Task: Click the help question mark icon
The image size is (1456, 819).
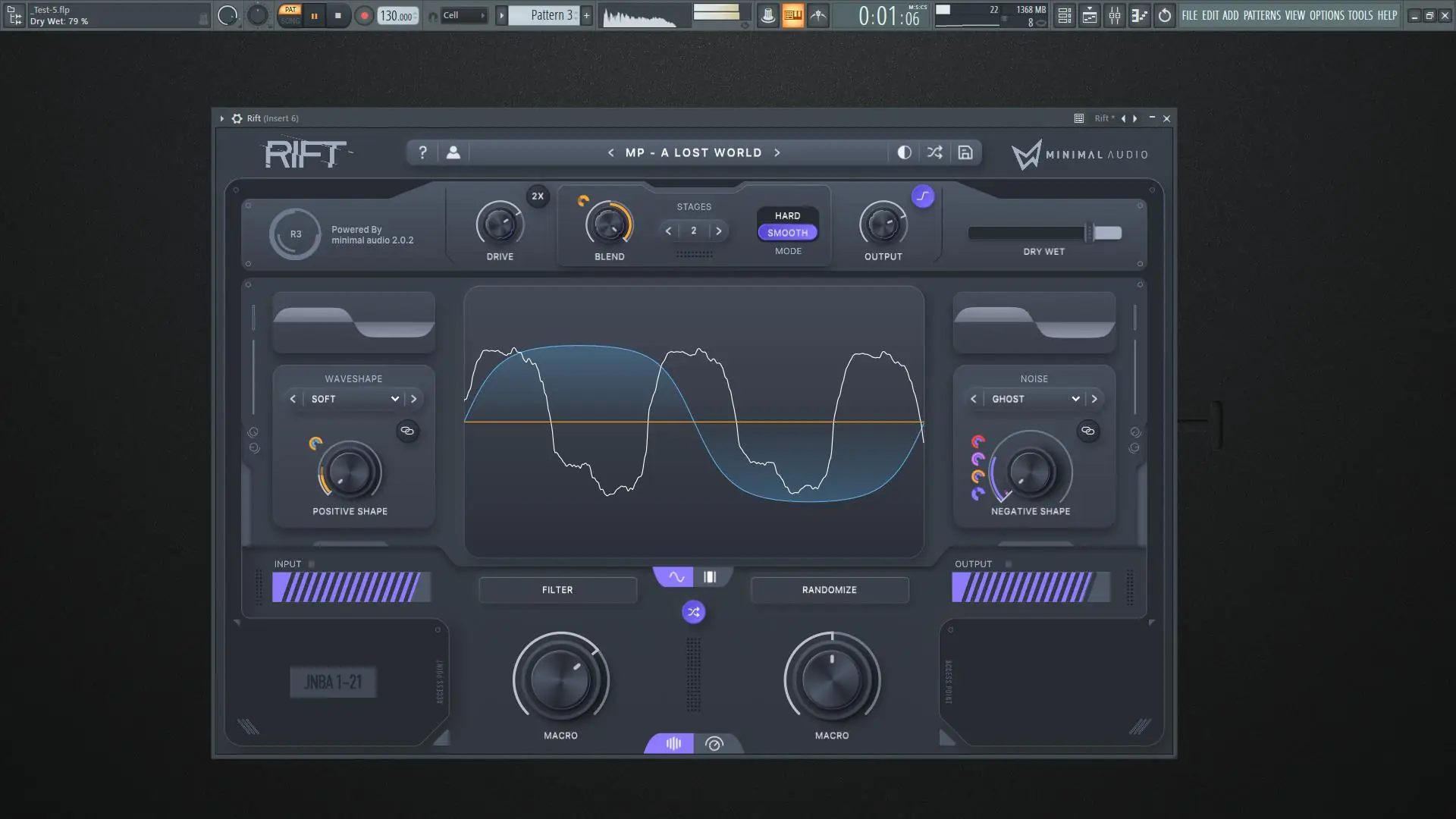Action: pyautogui.click(x=422, y=152)
